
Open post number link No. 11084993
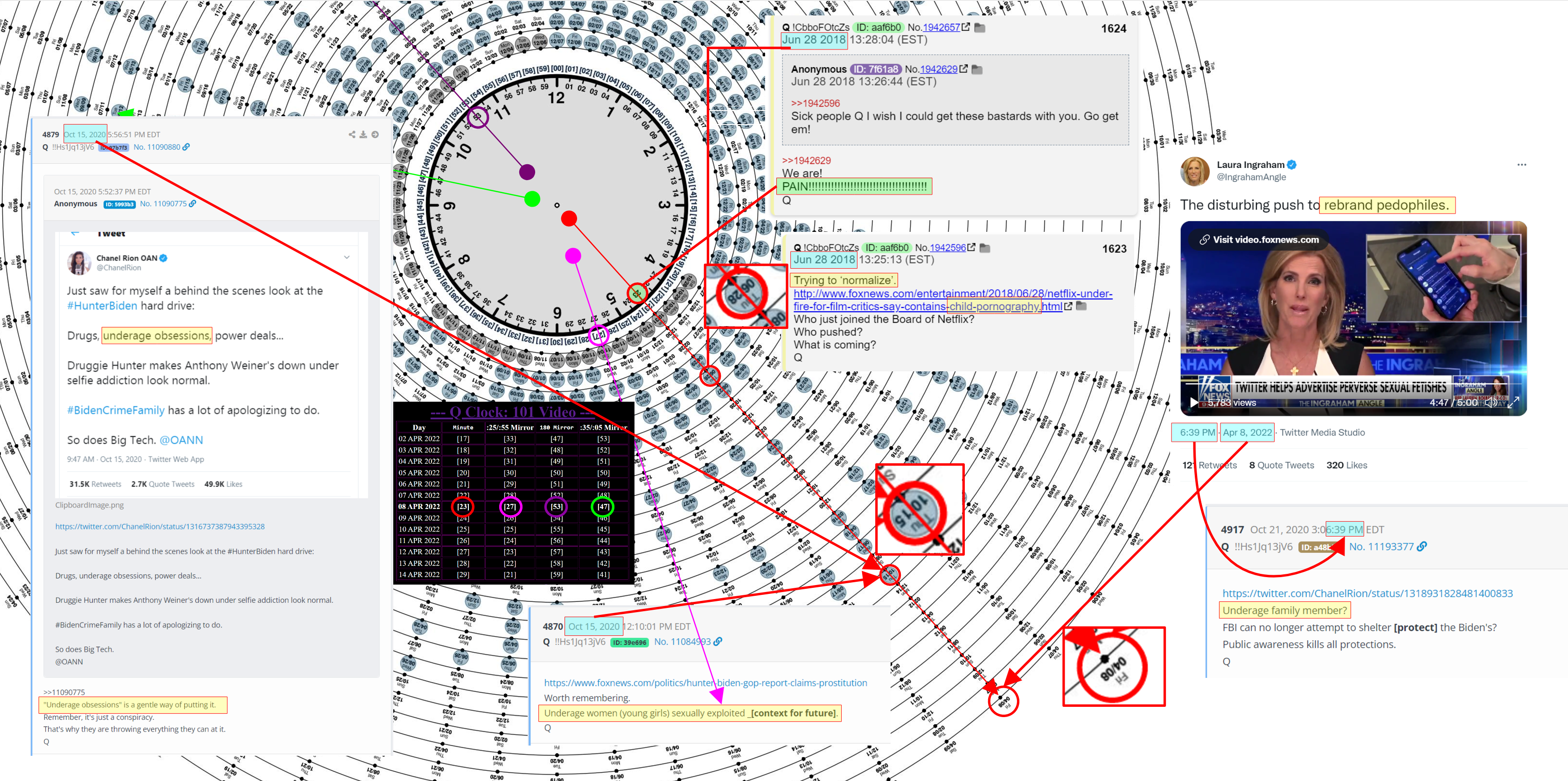click(x=683, y=642)
